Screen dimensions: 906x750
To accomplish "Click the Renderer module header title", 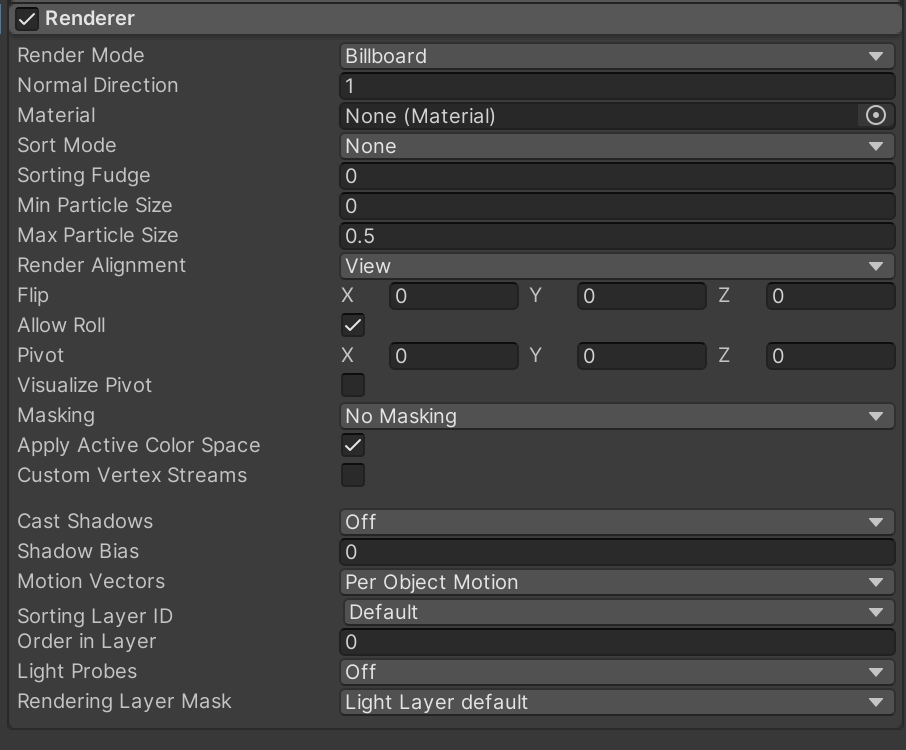I will point(90,18).
